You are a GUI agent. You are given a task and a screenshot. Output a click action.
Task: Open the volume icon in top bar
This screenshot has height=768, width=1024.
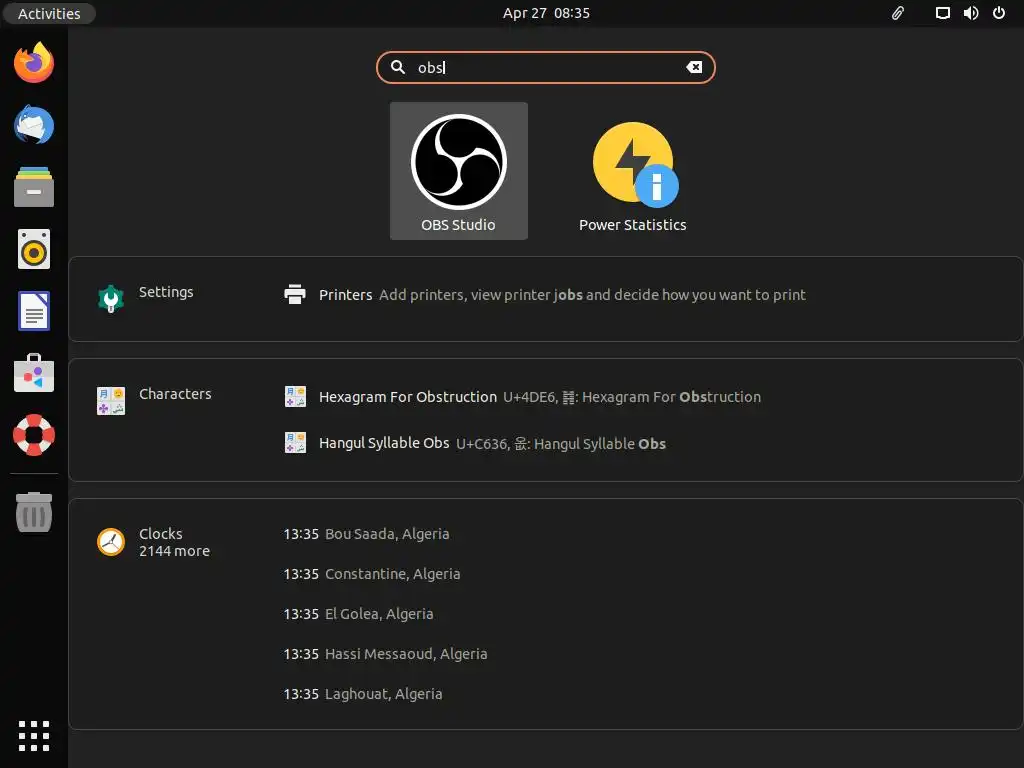(x=971, y=13)
